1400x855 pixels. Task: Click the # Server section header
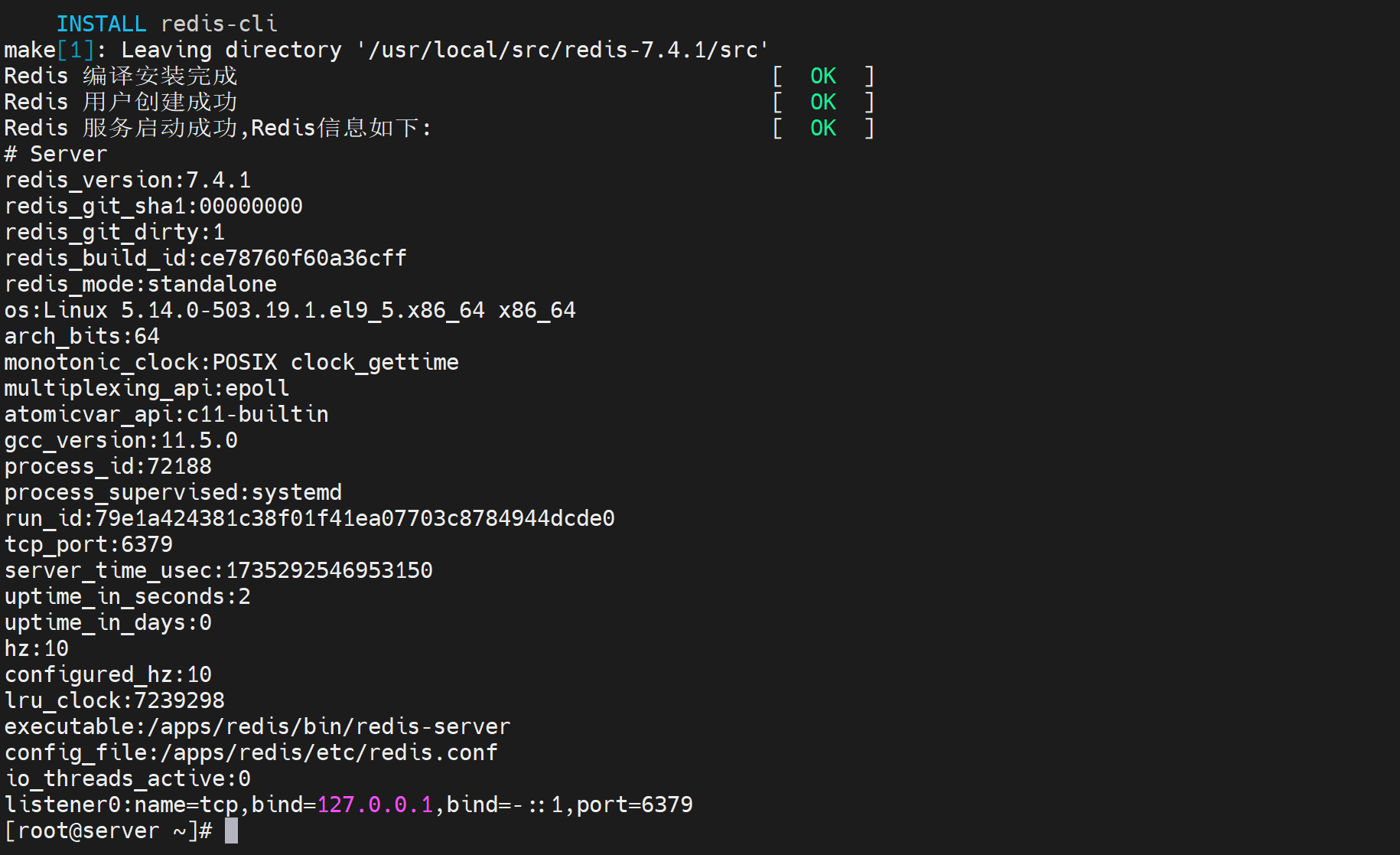pyautogui.click(x=56, y=155)
